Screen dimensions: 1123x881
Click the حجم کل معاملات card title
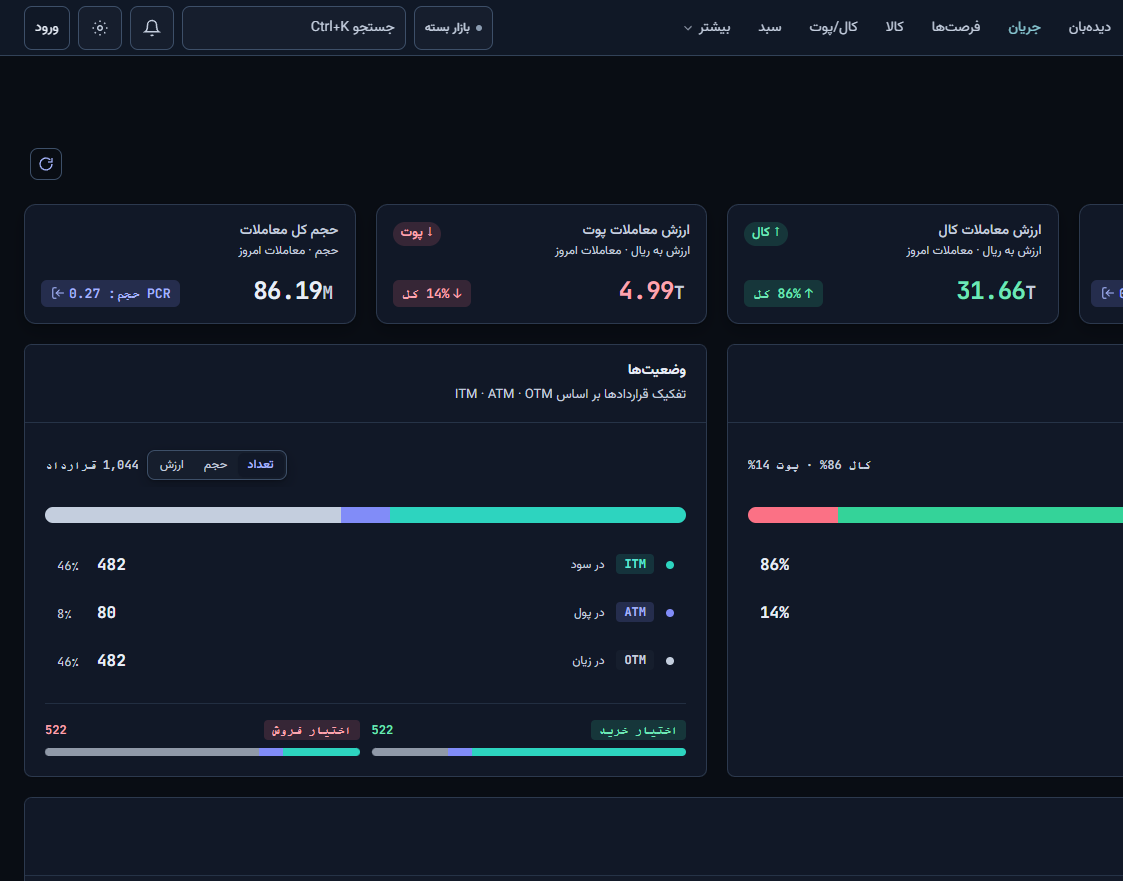click(x=289, y=230)
